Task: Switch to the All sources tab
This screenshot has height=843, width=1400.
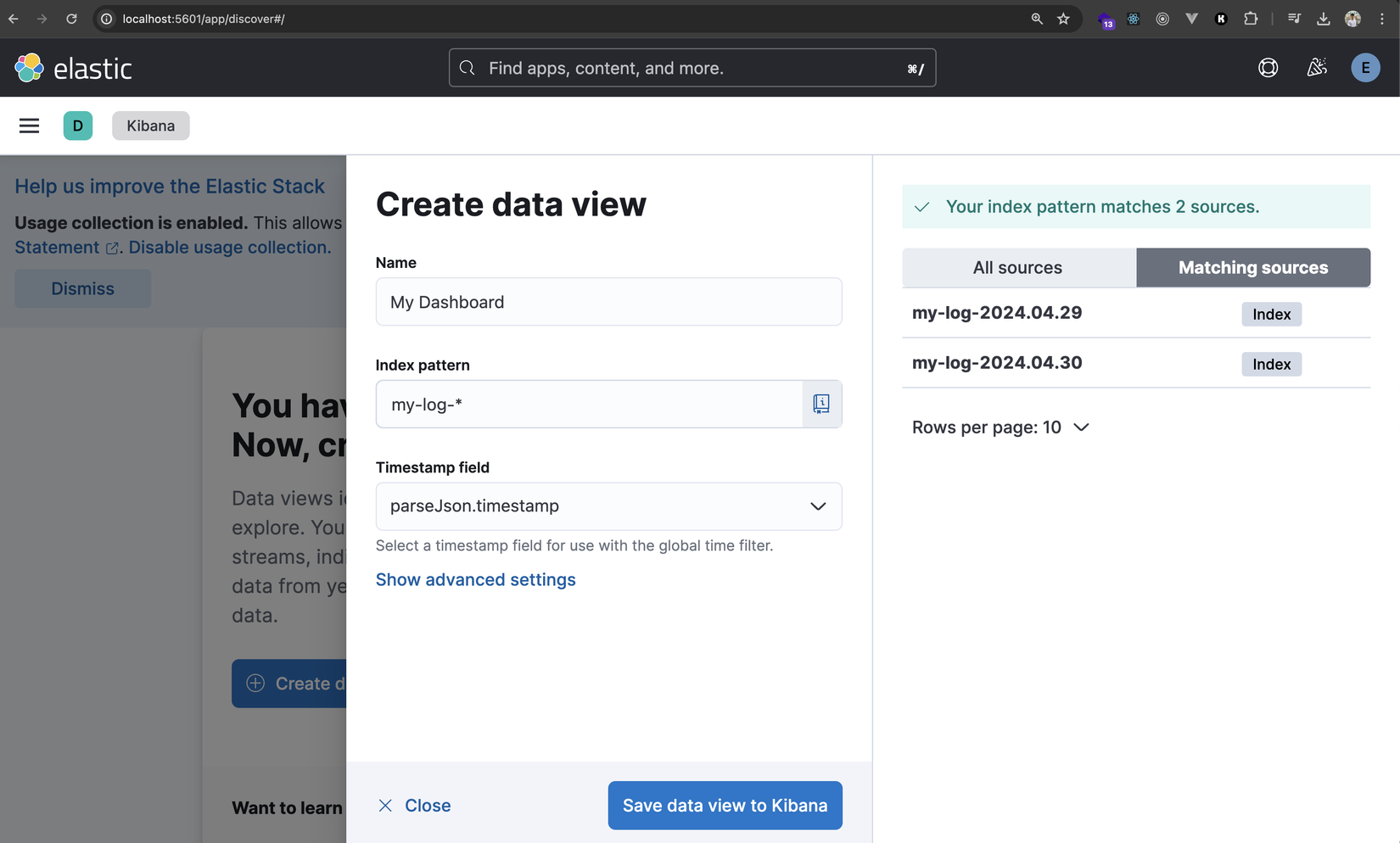Action: pos(1018,267)
